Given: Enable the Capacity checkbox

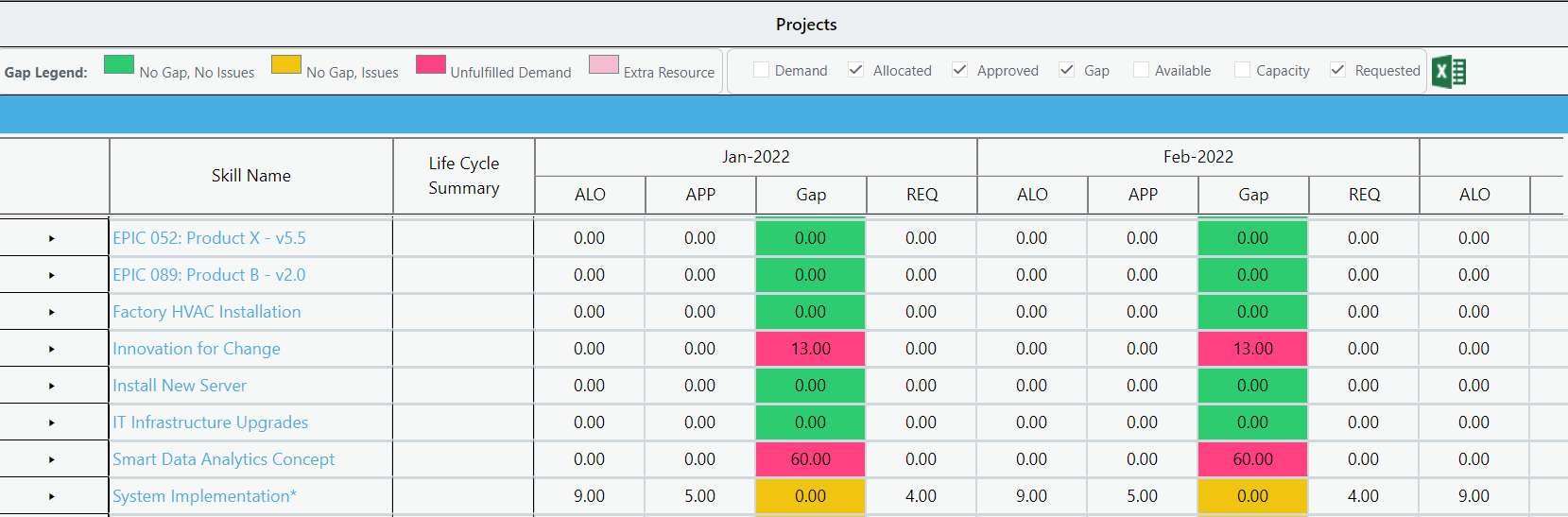Looking at the screenshot, I should tap(1243, 70).
